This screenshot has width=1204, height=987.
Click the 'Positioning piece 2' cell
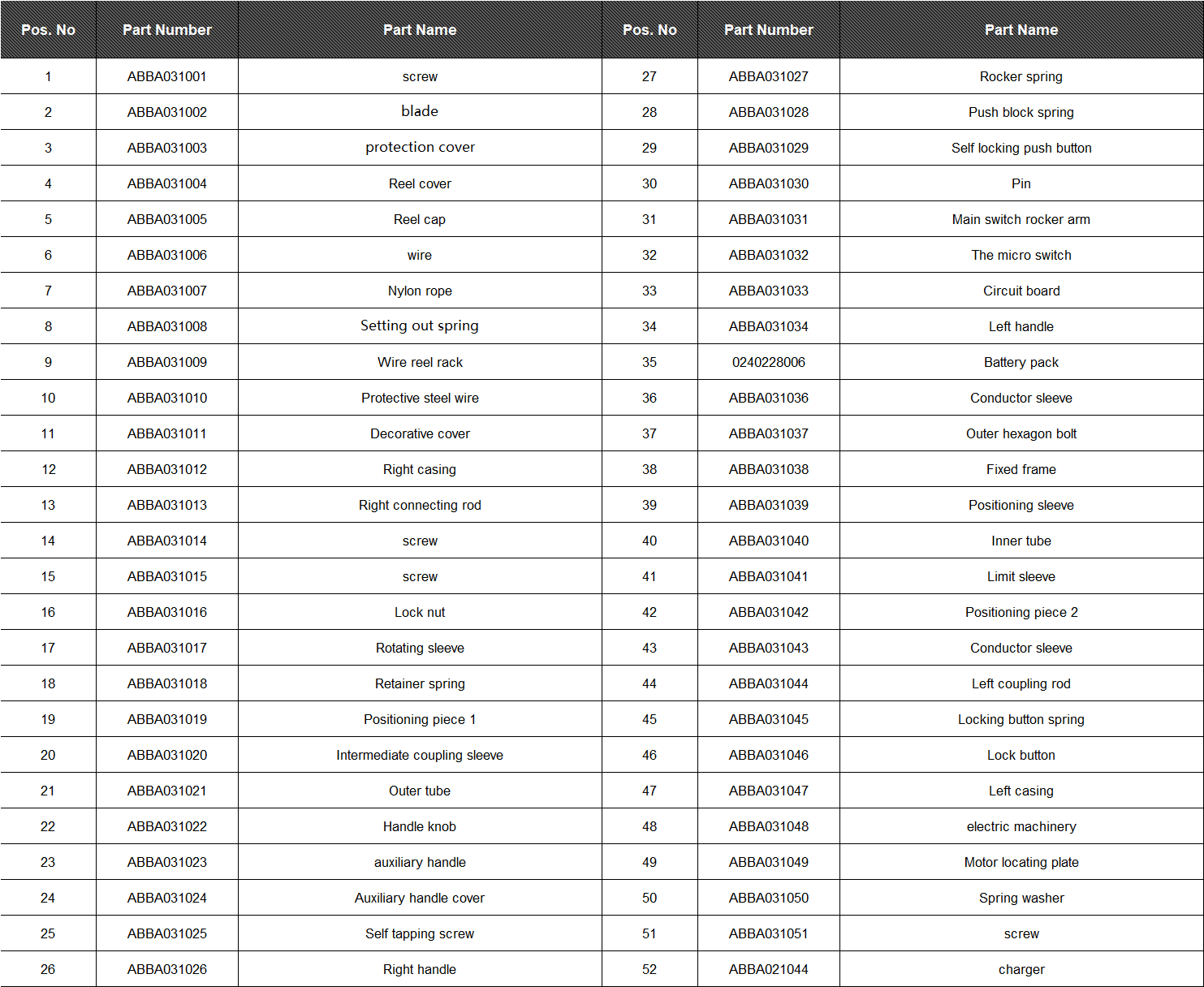[x=1021, y=612]
